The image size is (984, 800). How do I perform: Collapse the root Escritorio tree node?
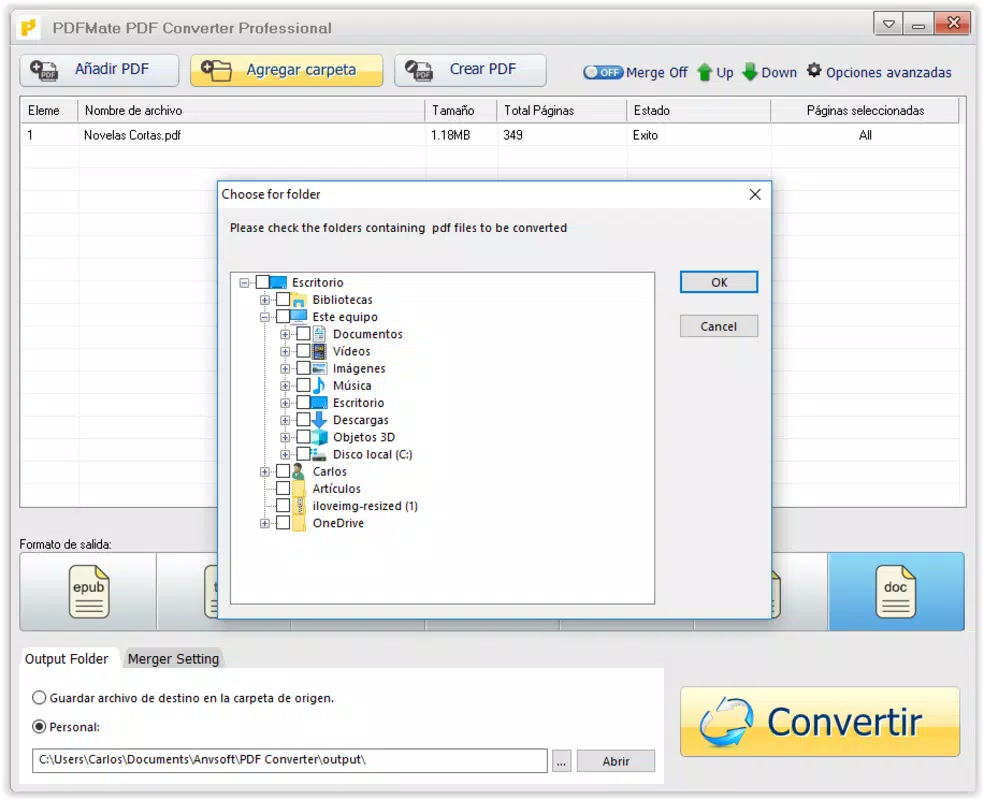pos(245,283)
